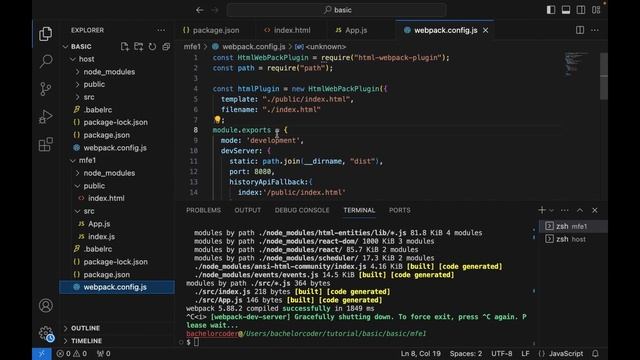The height and width of the screenshot is (360, 640).
Task: Collapse the mfe1 folder
Action: 73,160
